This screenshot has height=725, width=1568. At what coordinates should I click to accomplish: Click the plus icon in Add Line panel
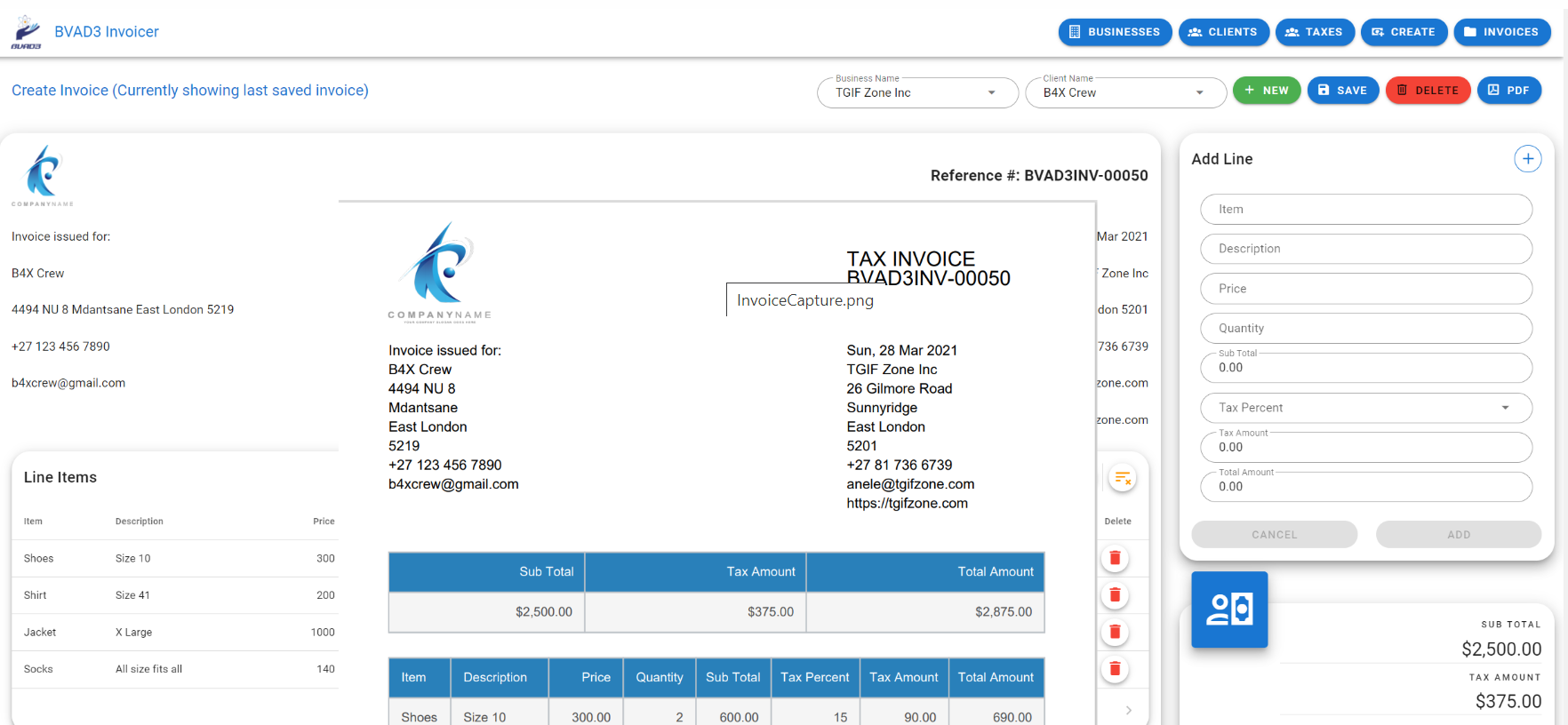[x=1527, y=159]
